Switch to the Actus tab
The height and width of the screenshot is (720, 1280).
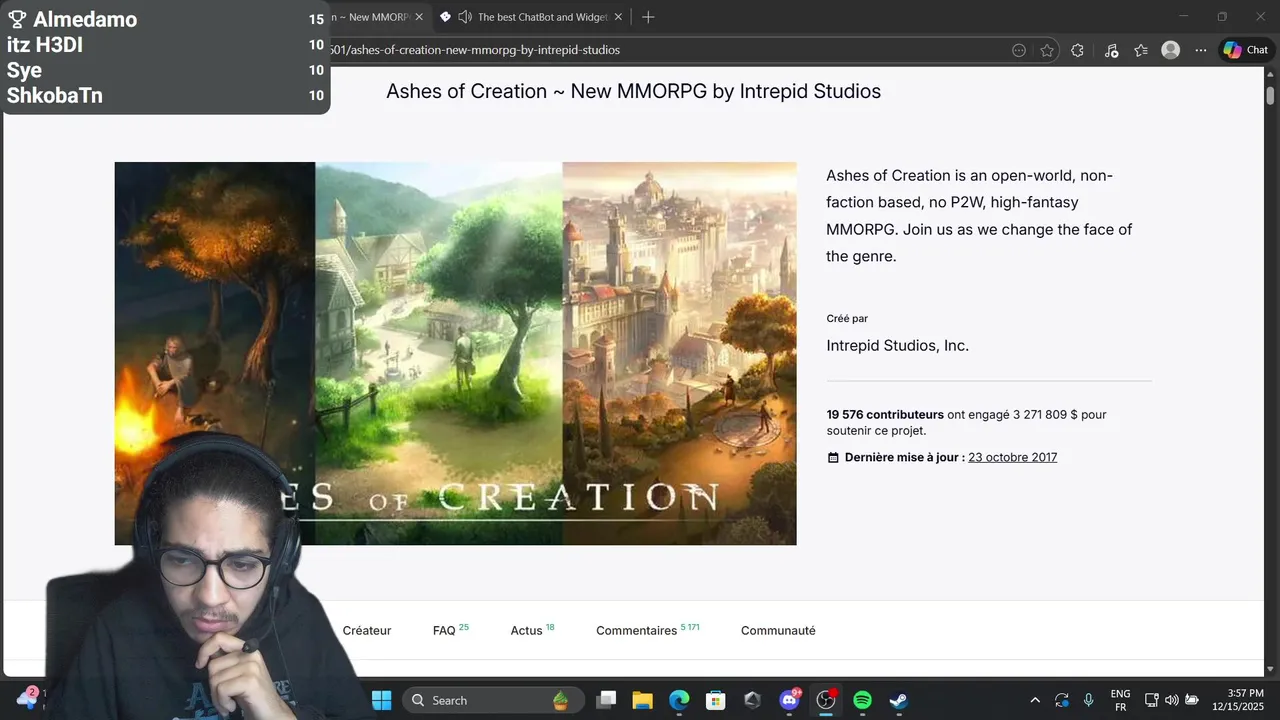tap(532, 630)
